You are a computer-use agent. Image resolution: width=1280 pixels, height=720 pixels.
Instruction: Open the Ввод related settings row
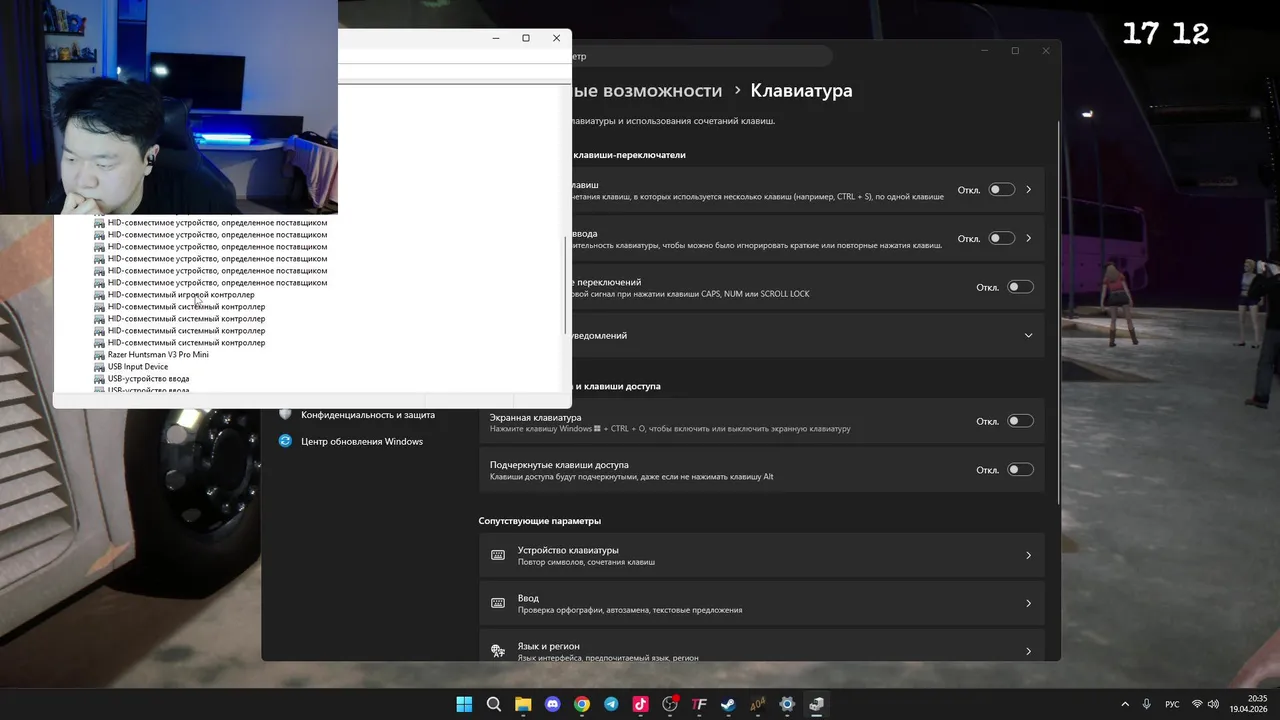pyautogui.click(x=762, y=603)
